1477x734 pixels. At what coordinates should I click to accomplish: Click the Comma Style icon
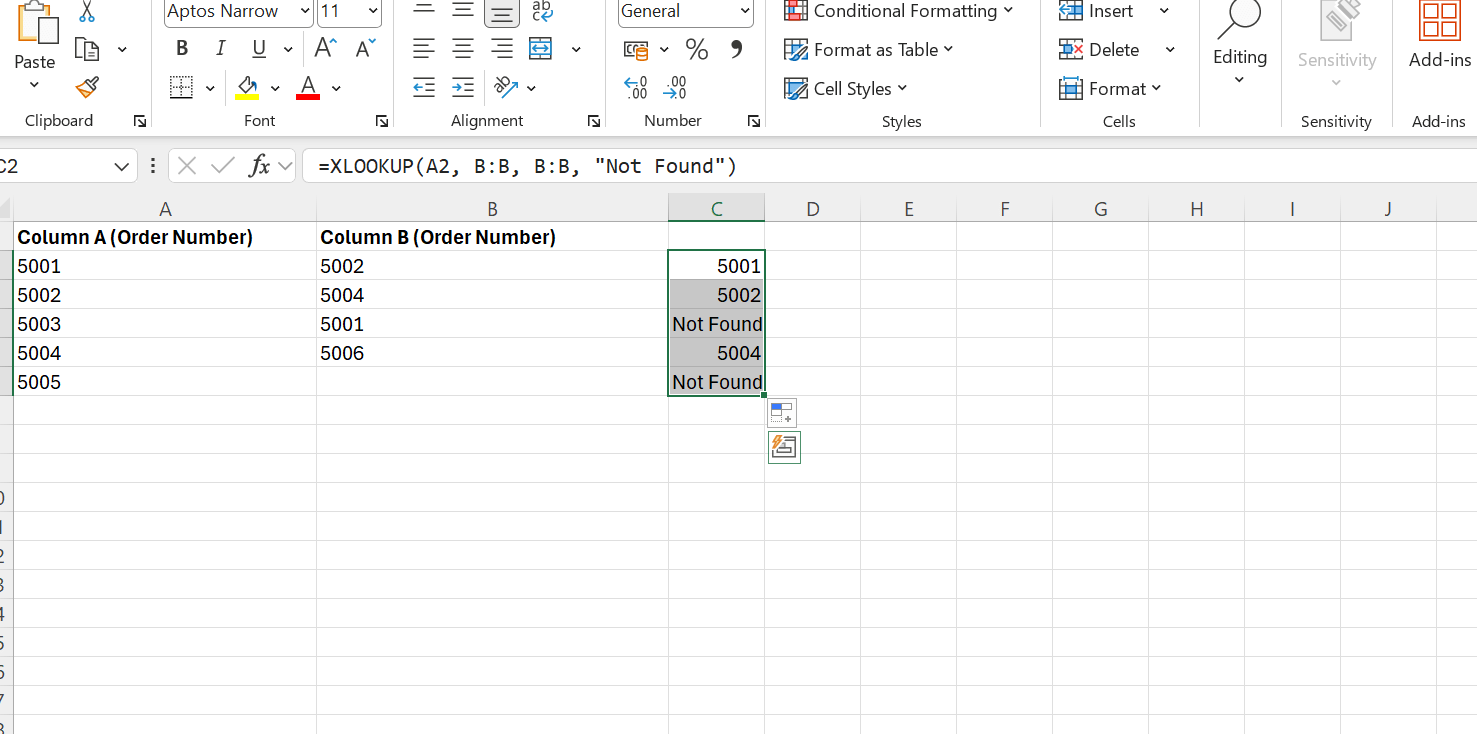click(x=737, y=48)
